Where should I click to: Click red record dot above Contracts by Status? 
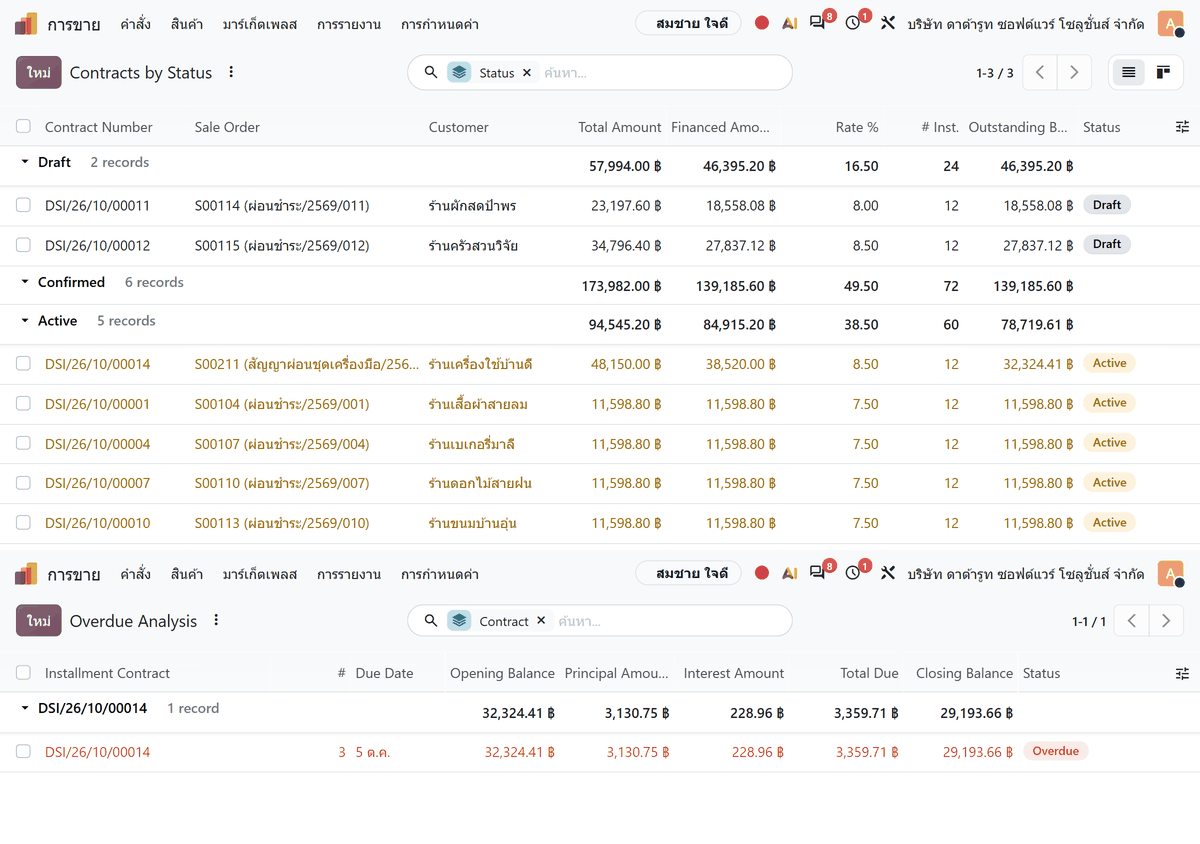(x=762, y=23)
